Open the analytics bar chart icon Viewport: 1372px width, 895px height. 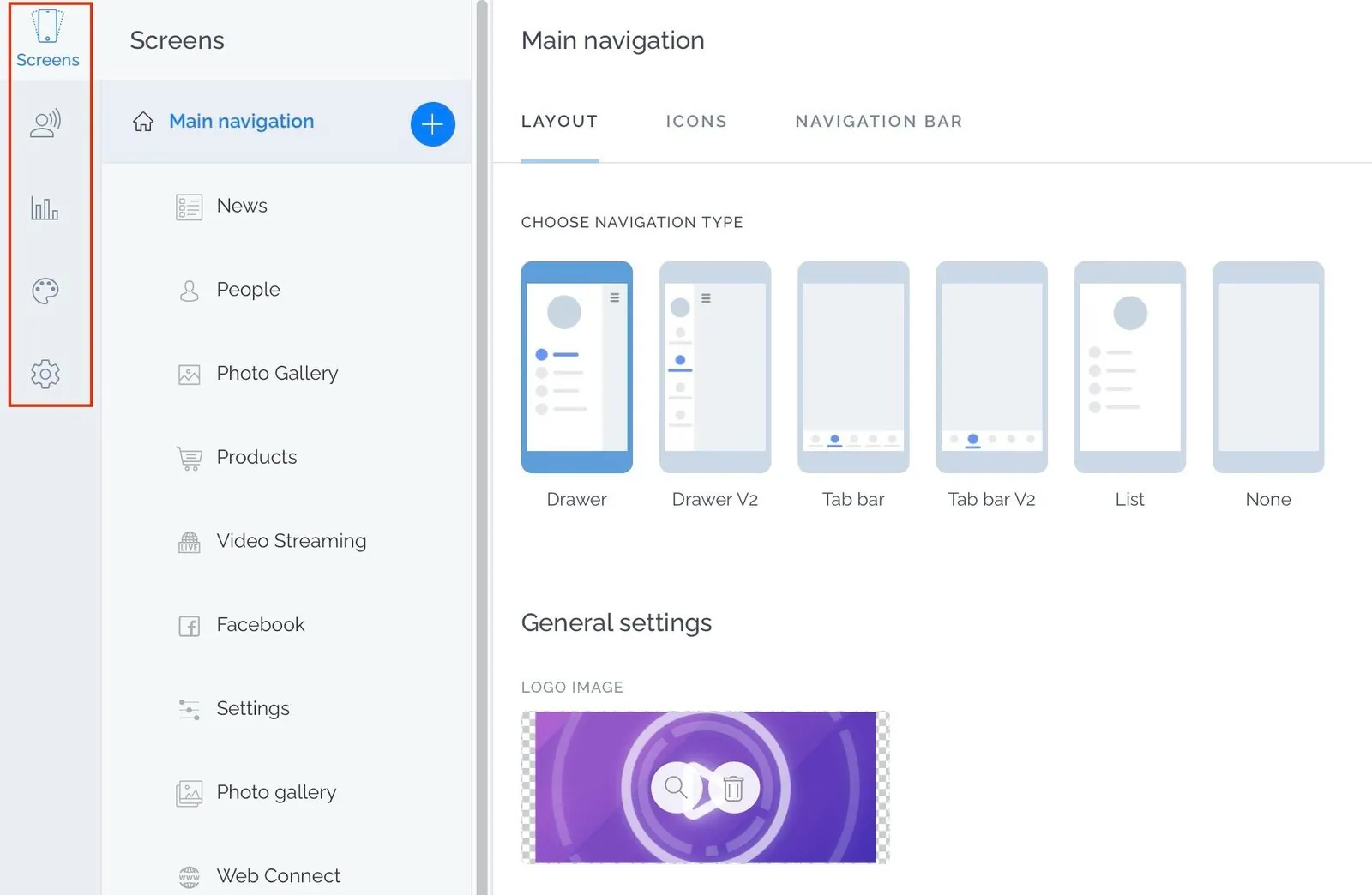coord(45,207)
